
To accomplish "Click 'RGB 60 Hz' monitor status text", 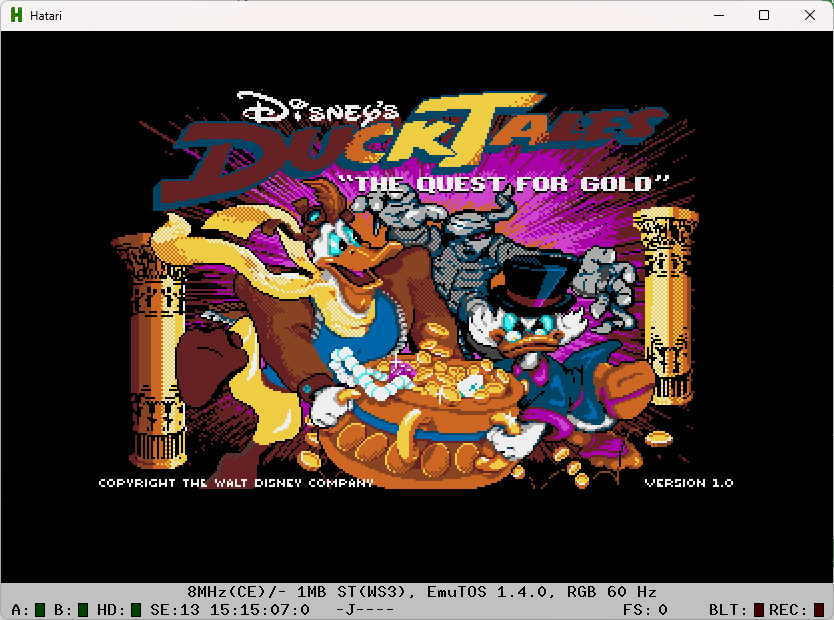I will [611, 592].
